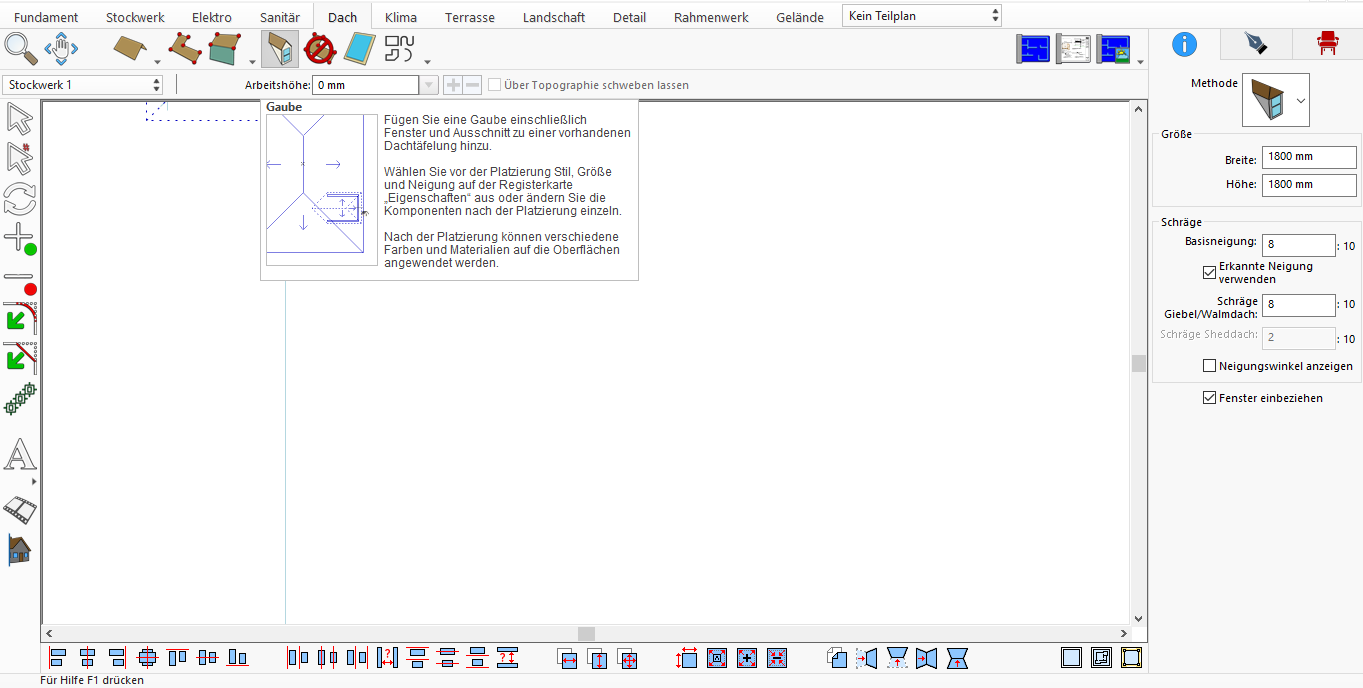The image size is (1363, 688).
Task: Click the horizontal scrollbar thumb
Action: click(x=587, y=634)
